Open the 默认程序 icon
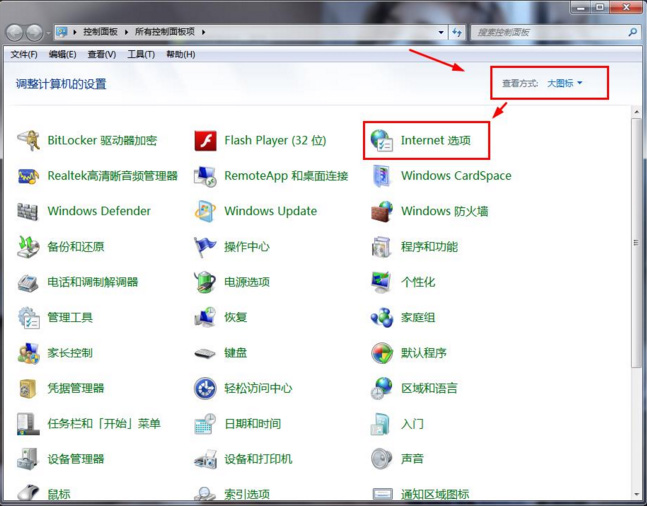 tap(382, 353)
